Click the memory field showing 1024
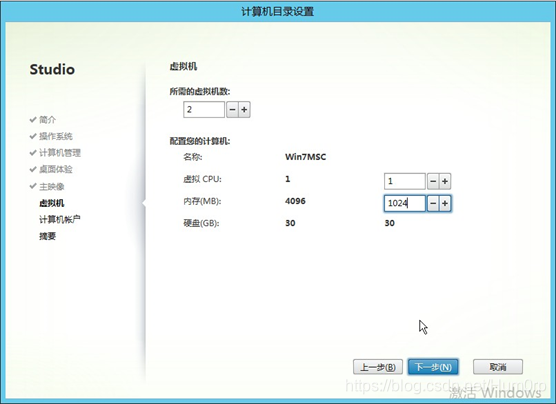556x404 pixels. pos(405,204)
